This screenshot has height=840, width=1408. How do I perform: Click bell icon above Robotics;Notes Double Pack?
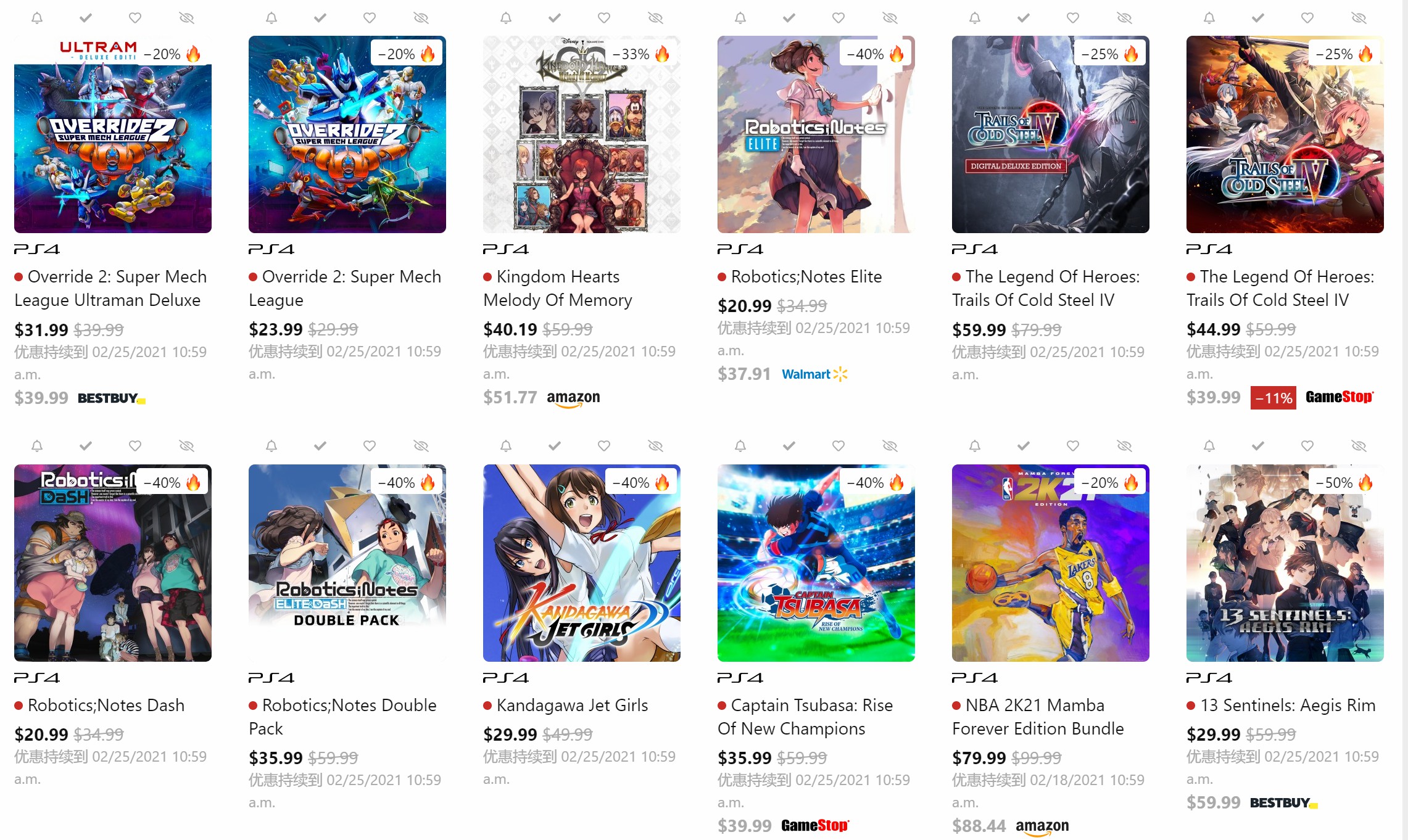tap(271, 446)
